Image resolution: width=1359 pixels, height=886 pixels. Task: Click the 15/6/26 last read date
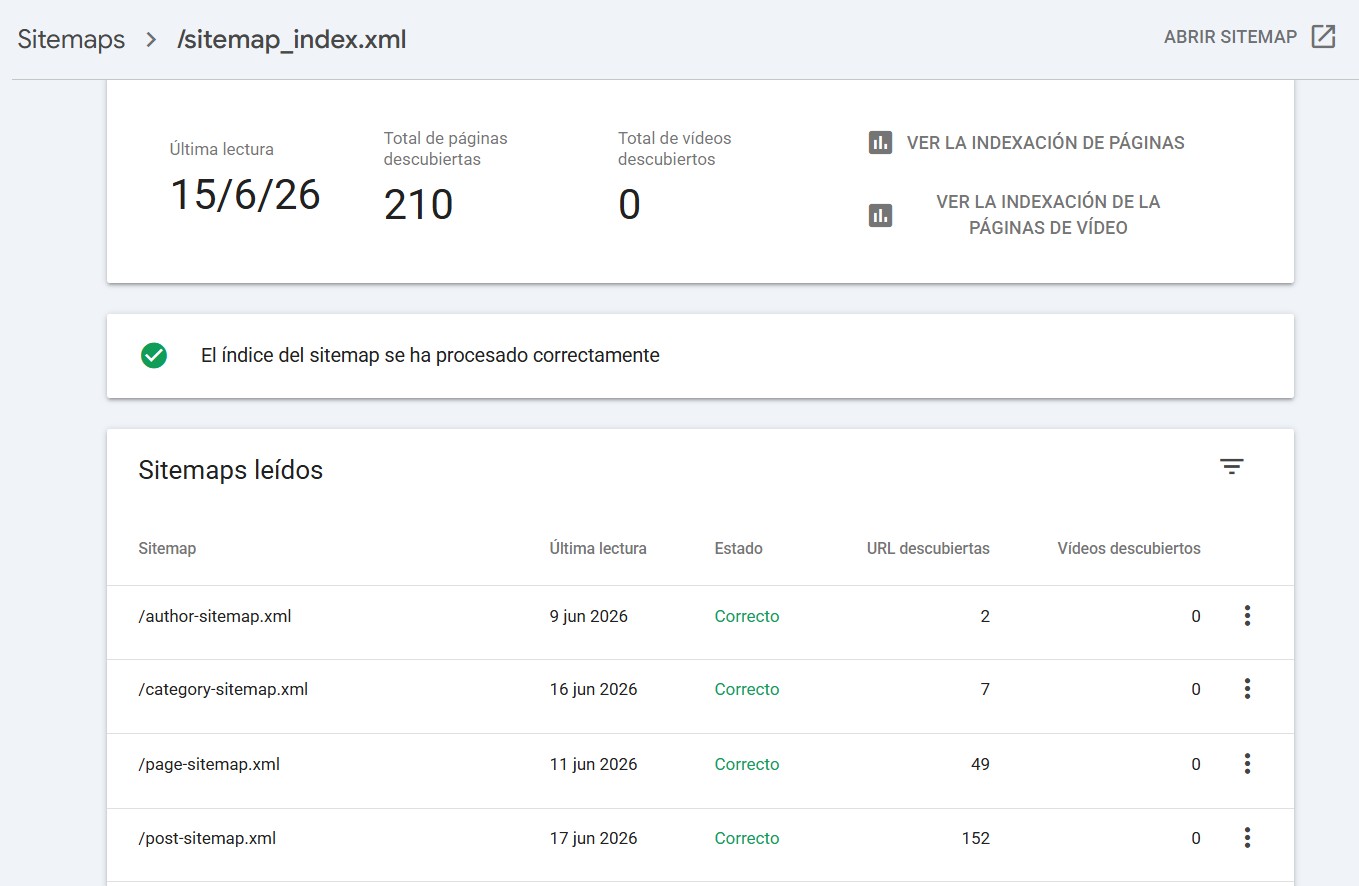245,195
